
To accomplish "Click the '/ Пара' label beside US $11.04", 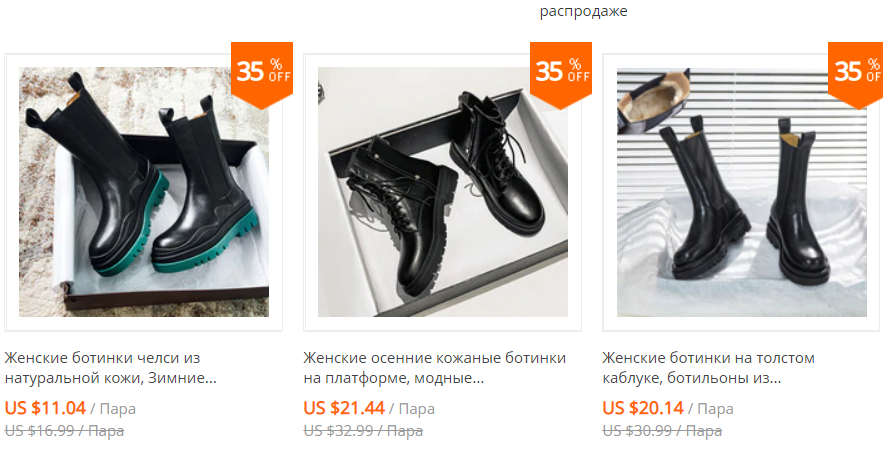I will pyautogui.click(x=113, y=409).
